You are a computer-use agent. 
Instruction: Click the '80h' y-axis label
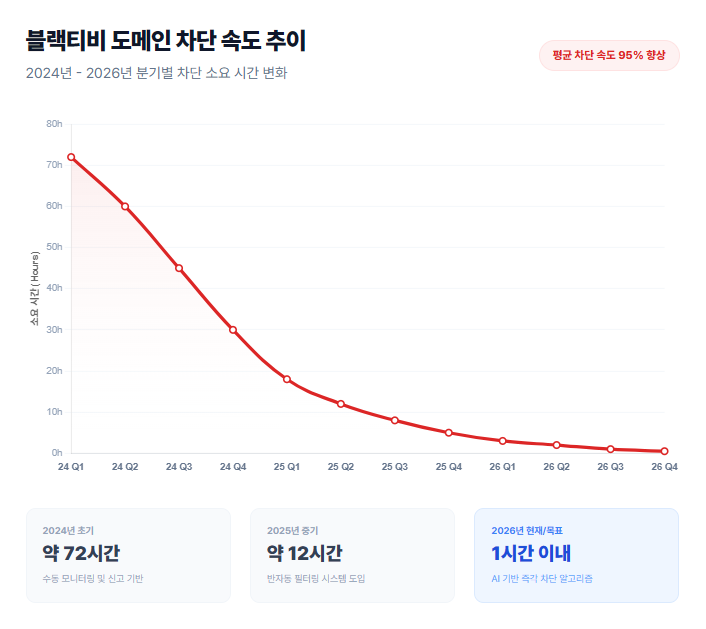[54, 124]
